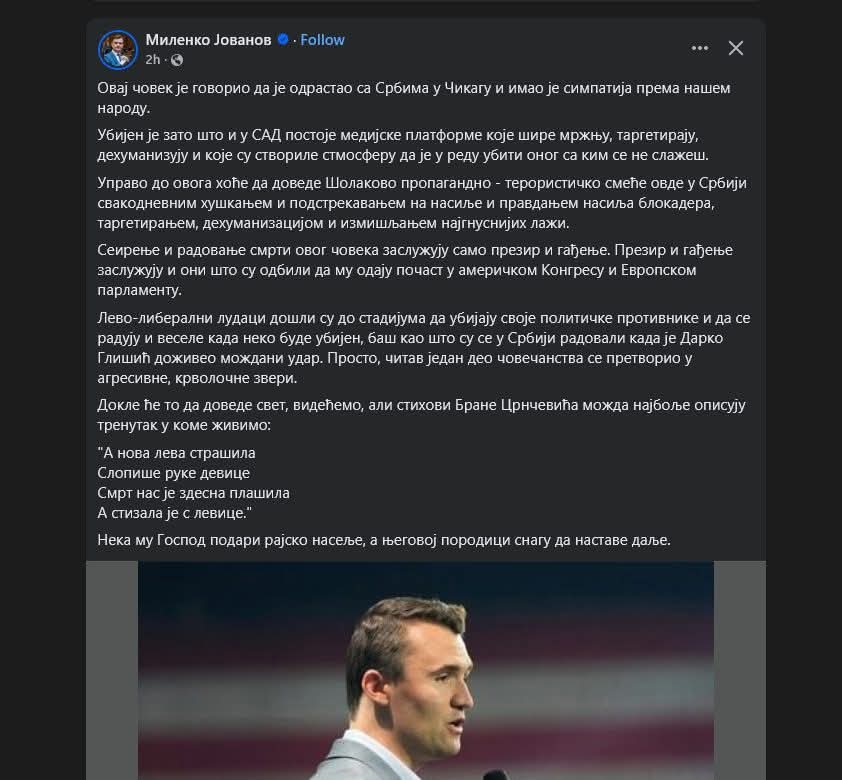
Task: Click the paragraph starting "Управо до овога"
Action: (x=422, y=203)
